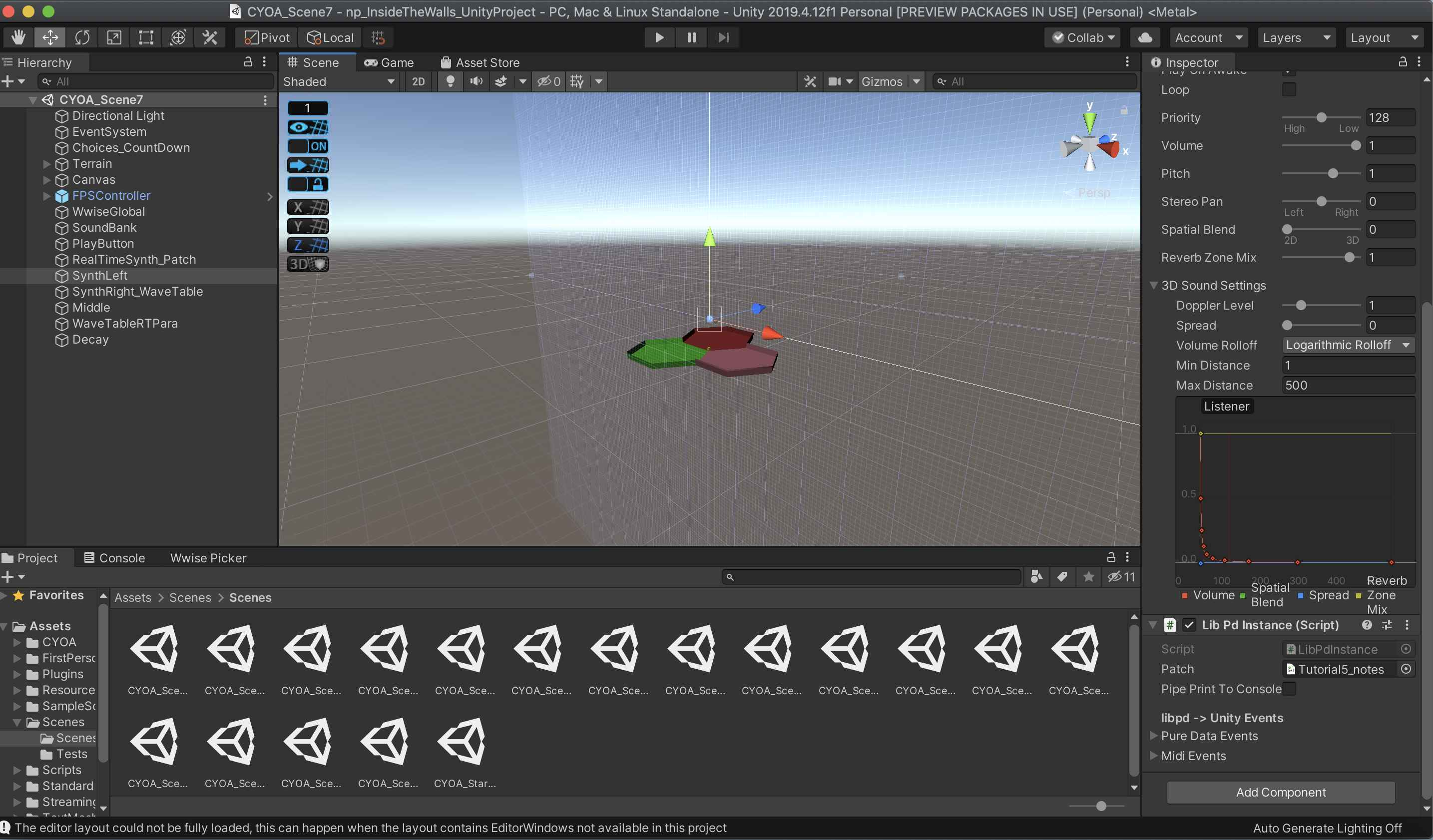Collapse 3D Sound Settings section
The width and height of the screenshot is (1433, 840).
1154,286
